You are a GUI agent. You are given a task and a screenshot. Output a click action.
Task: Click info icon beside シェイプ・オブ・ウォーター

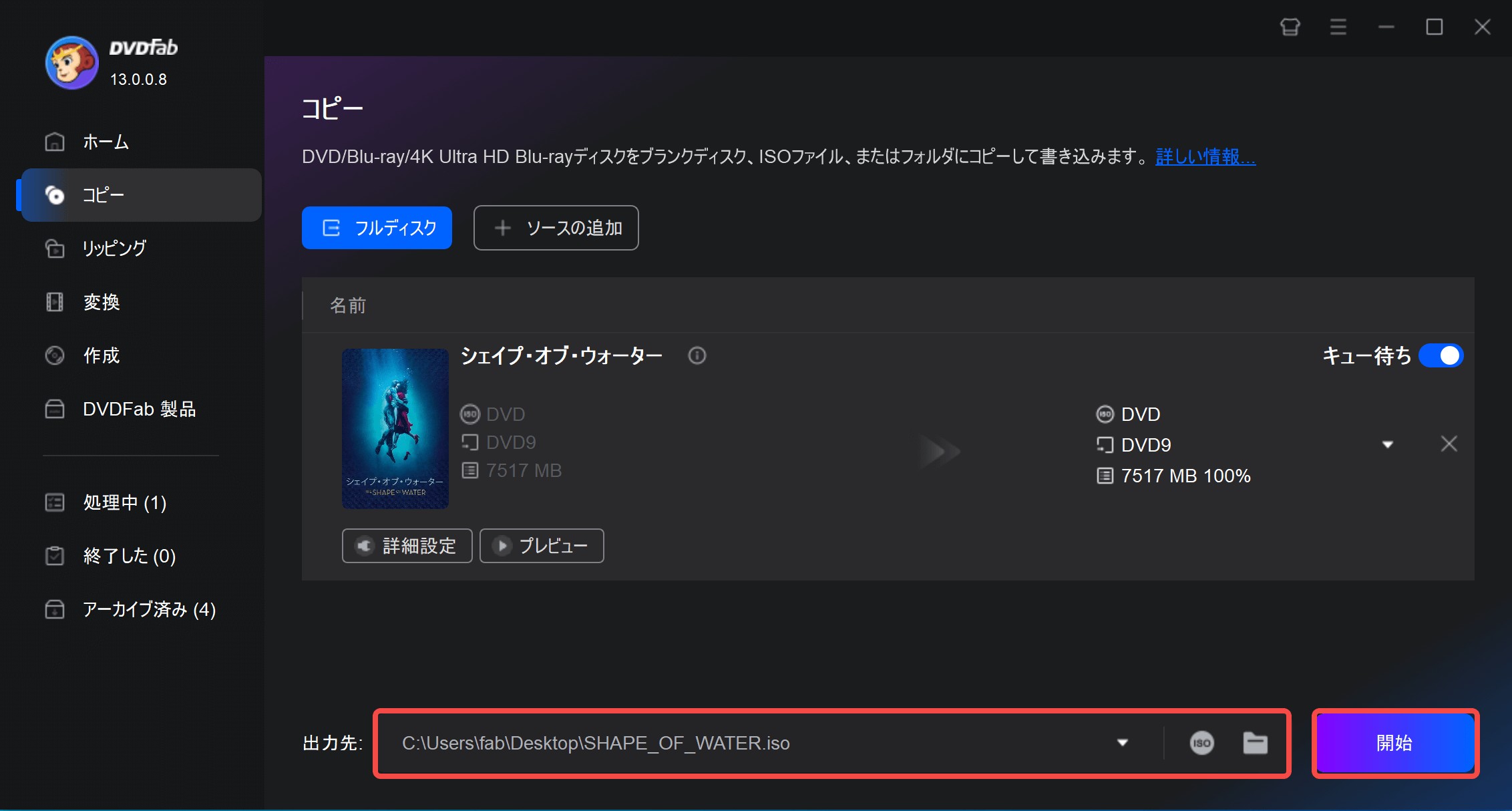[697, 355]
